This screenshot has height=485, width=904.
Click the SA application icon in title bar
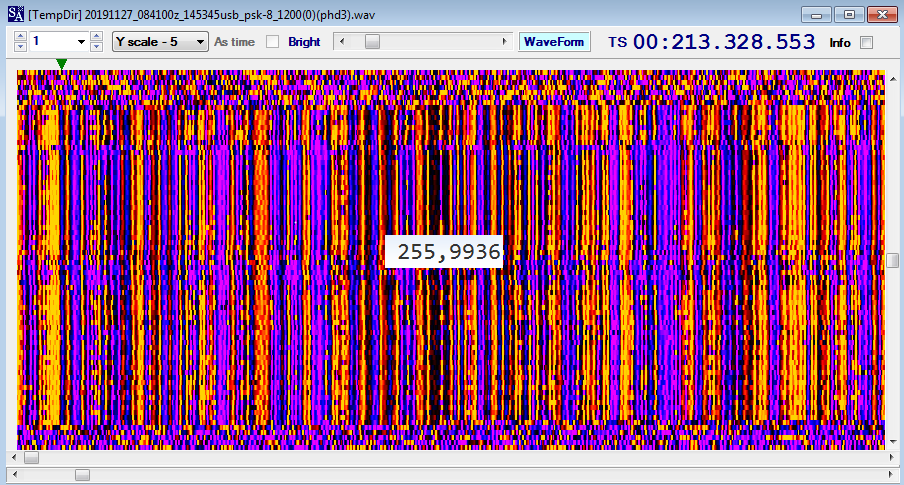16,14
